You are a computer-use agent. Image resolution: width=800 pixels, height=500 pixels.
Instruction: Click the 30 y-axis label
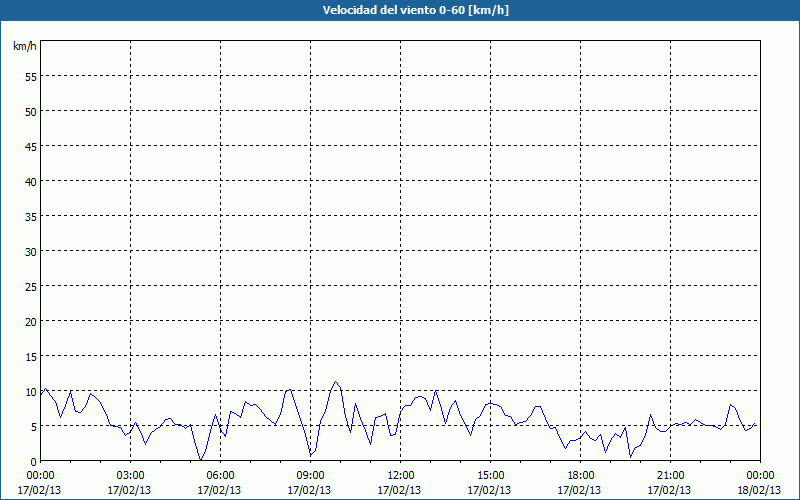click(x=31, y=252)
